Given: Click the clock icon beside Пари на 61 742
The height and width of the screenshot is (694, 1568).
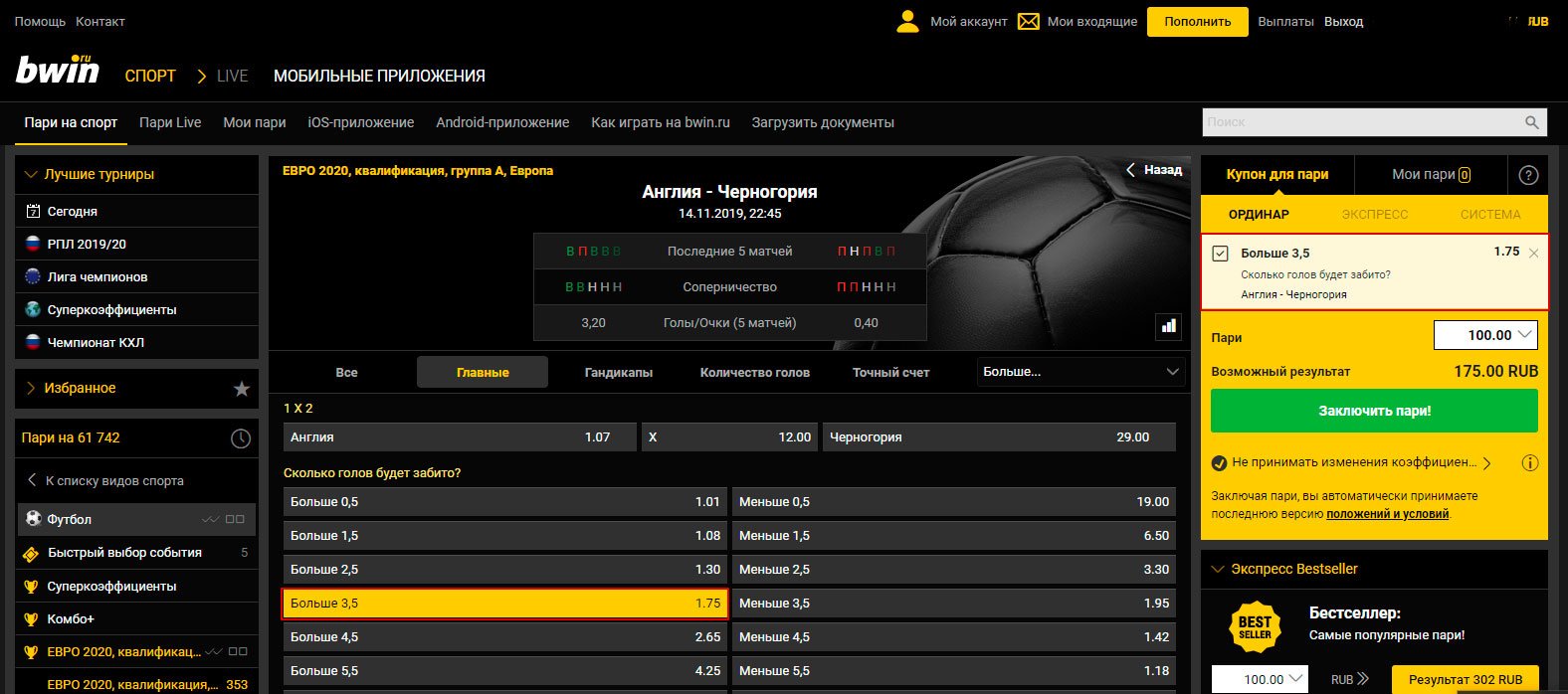Looking at the screenshot, I should tap(241, 438).
